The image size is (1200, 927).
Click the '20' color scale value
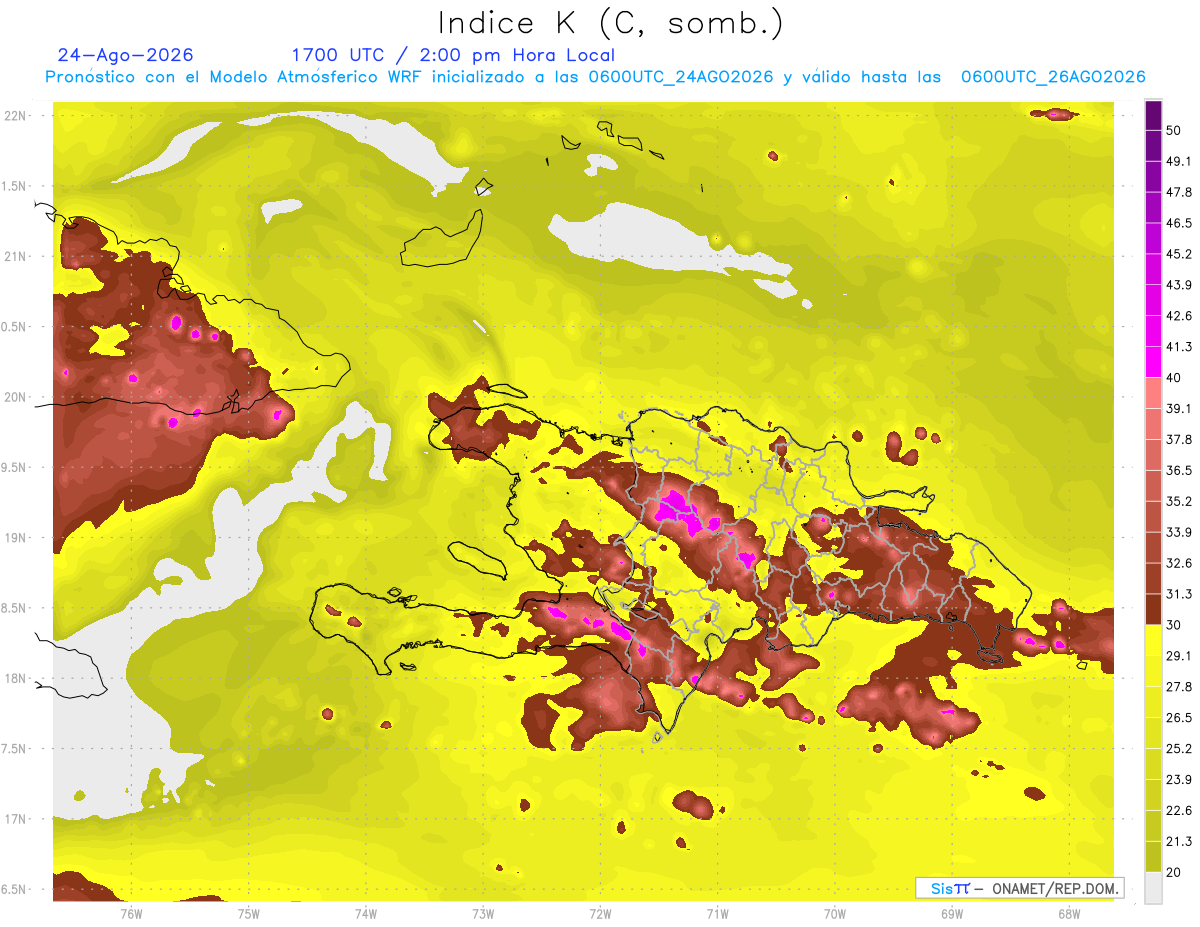[x=1174, y=872]
